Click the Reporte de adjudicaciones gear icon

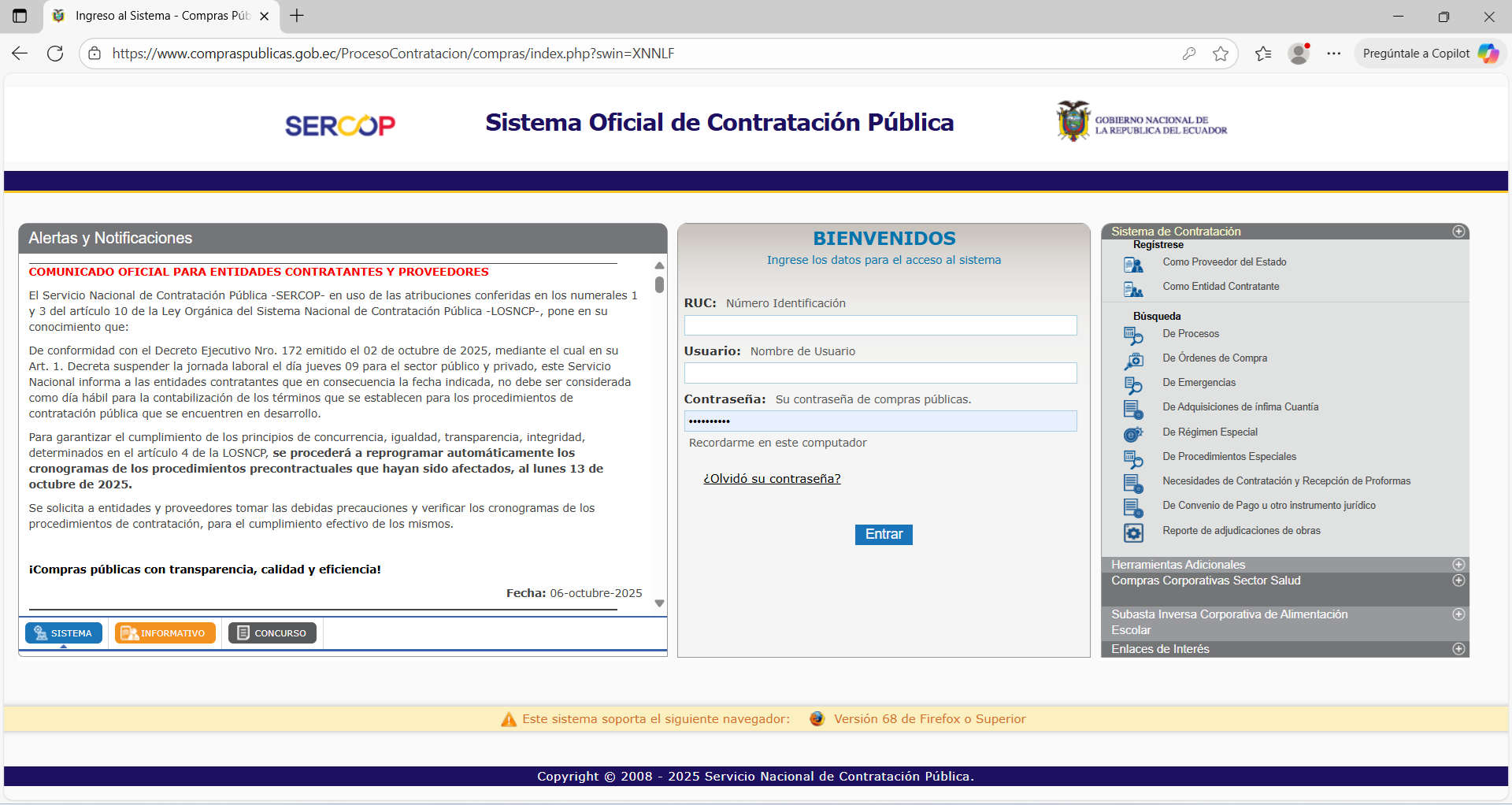point(1132,532)
